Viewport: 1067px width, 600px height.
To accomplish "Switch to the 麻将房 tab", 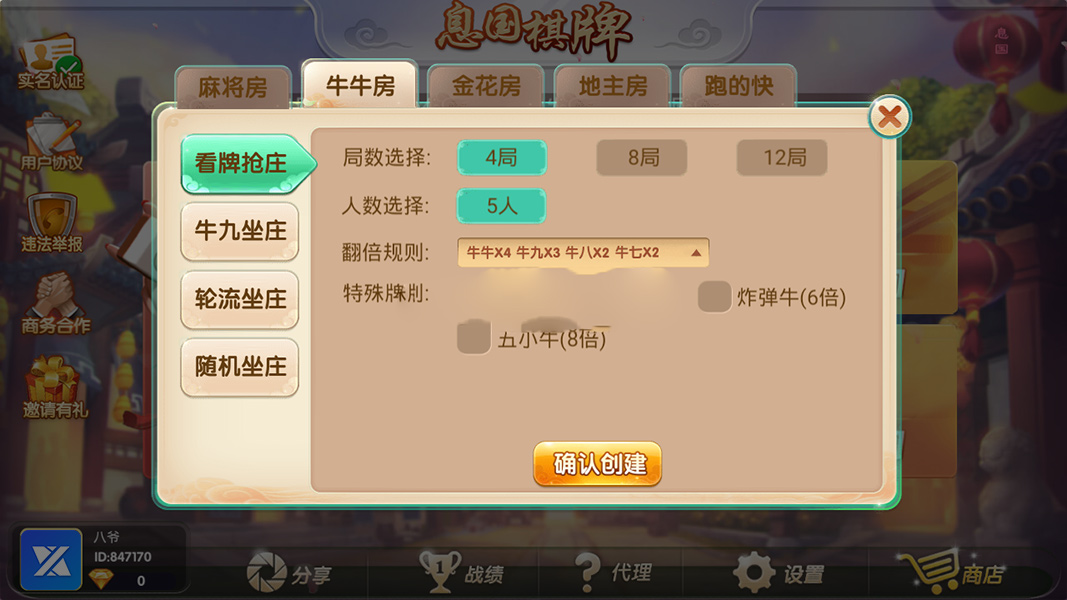I will coord(233,87).
